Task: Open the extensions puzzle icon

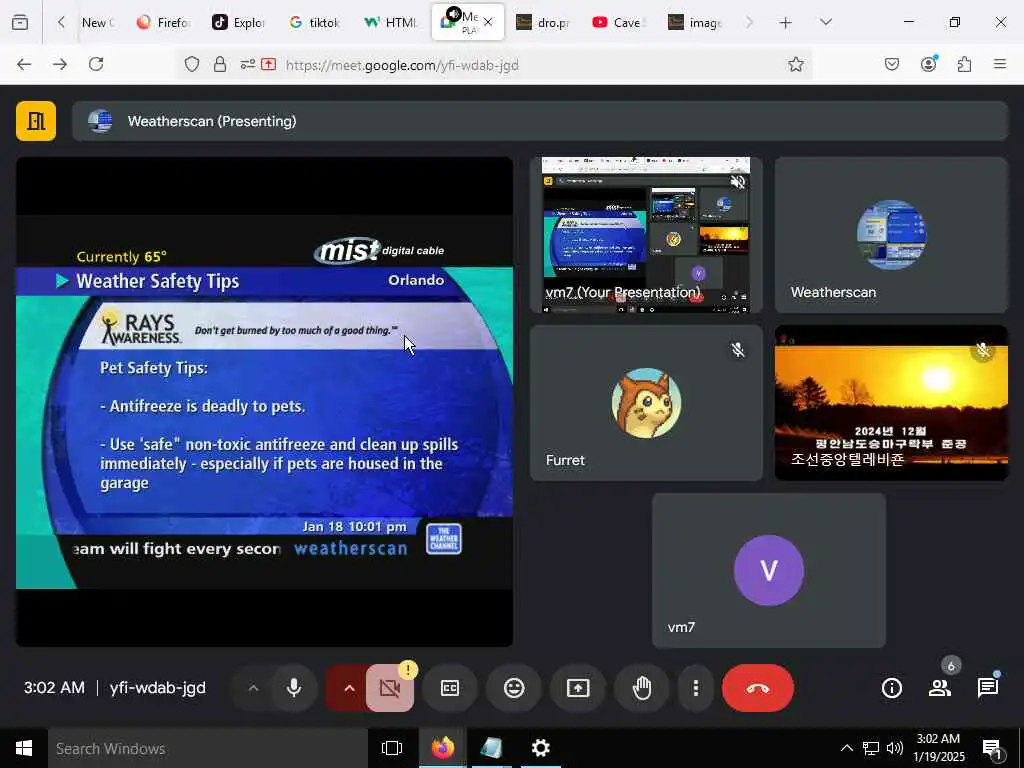Action: pos(964,64)
